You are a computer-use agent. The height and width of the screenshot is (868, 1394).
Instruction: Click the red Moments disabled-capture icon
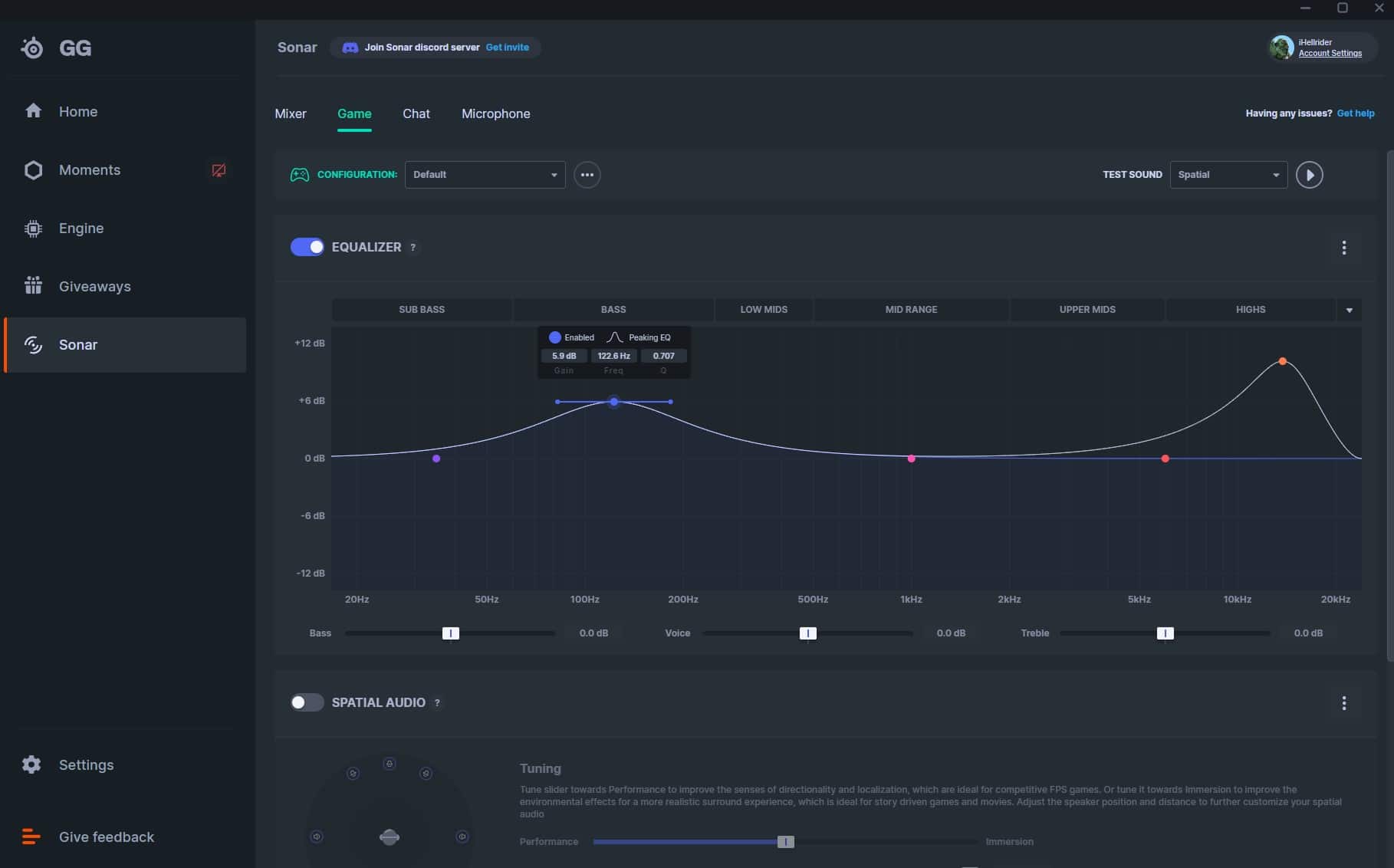(219, 170)
